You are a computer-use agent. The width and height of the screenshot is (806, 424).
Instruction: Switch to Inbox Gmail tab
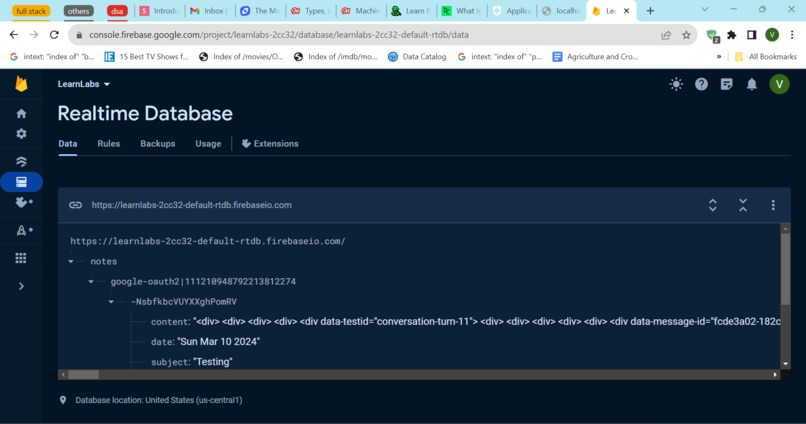(209, 11)
